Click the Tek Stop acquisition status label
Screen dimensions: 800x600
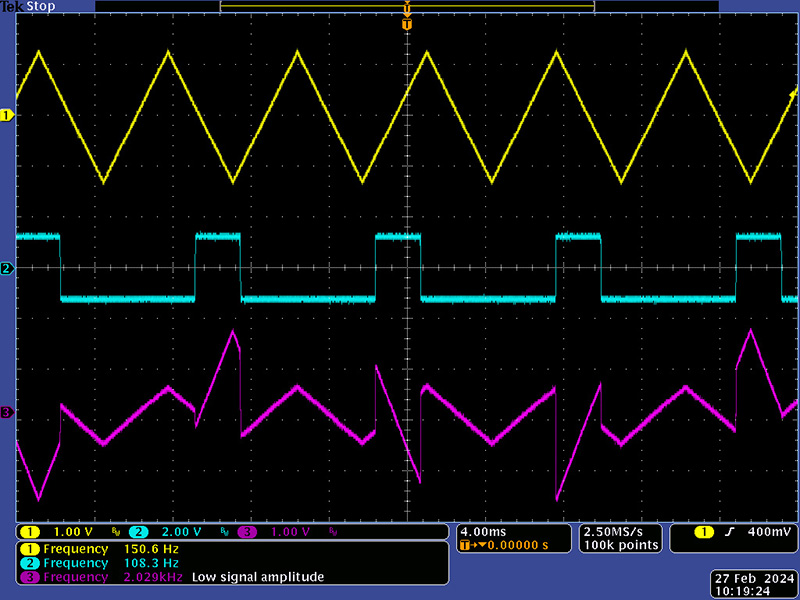28,6
